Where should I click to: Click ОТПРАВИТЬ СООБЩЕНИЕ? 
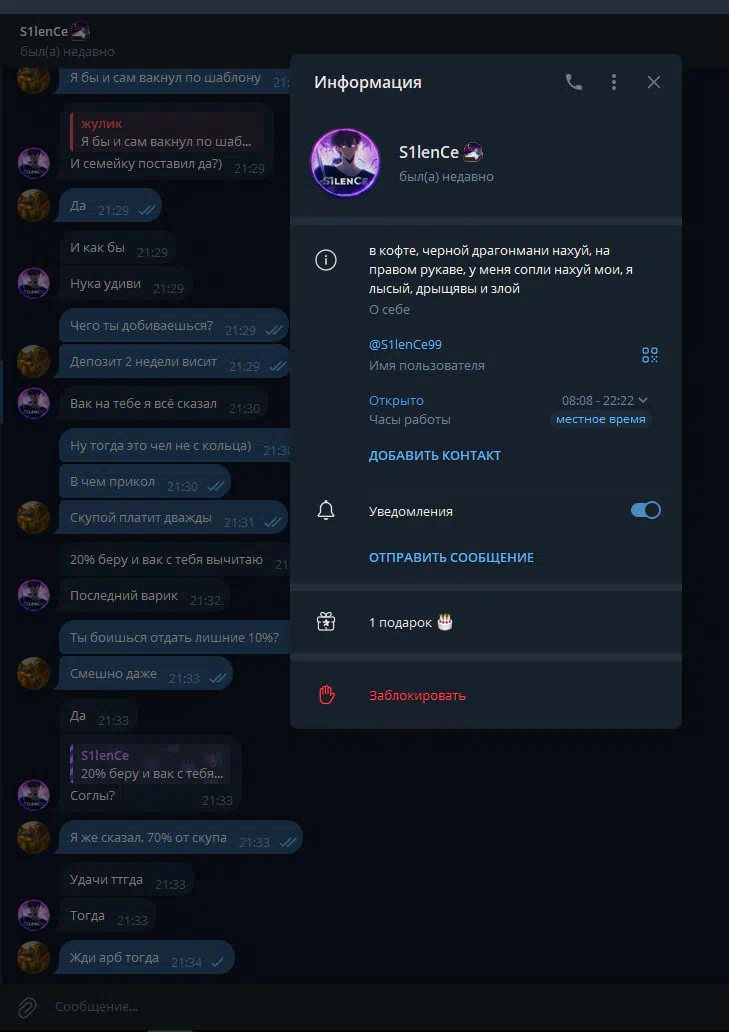click(x=451, y=557)
